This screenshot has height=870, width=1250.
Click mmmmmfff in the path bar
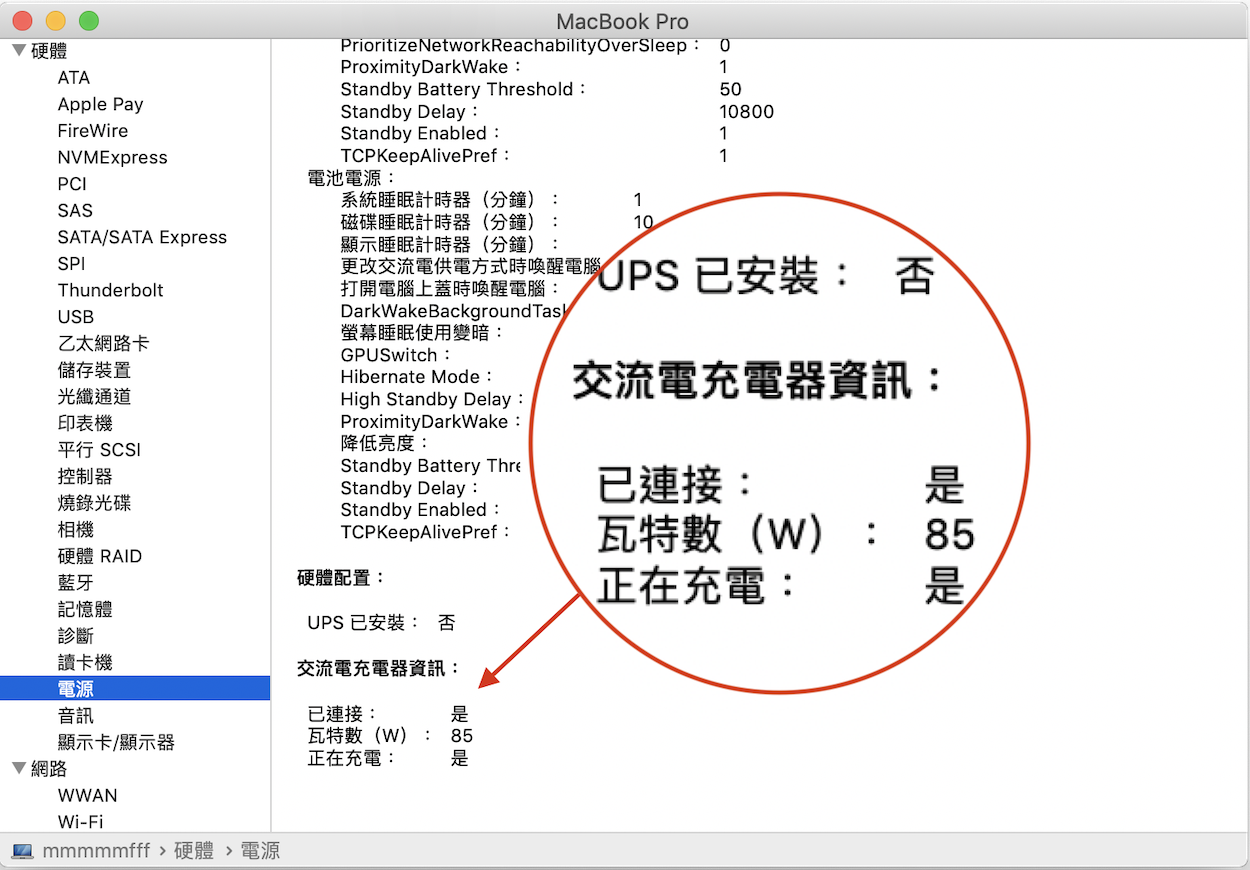click(96, 851)
